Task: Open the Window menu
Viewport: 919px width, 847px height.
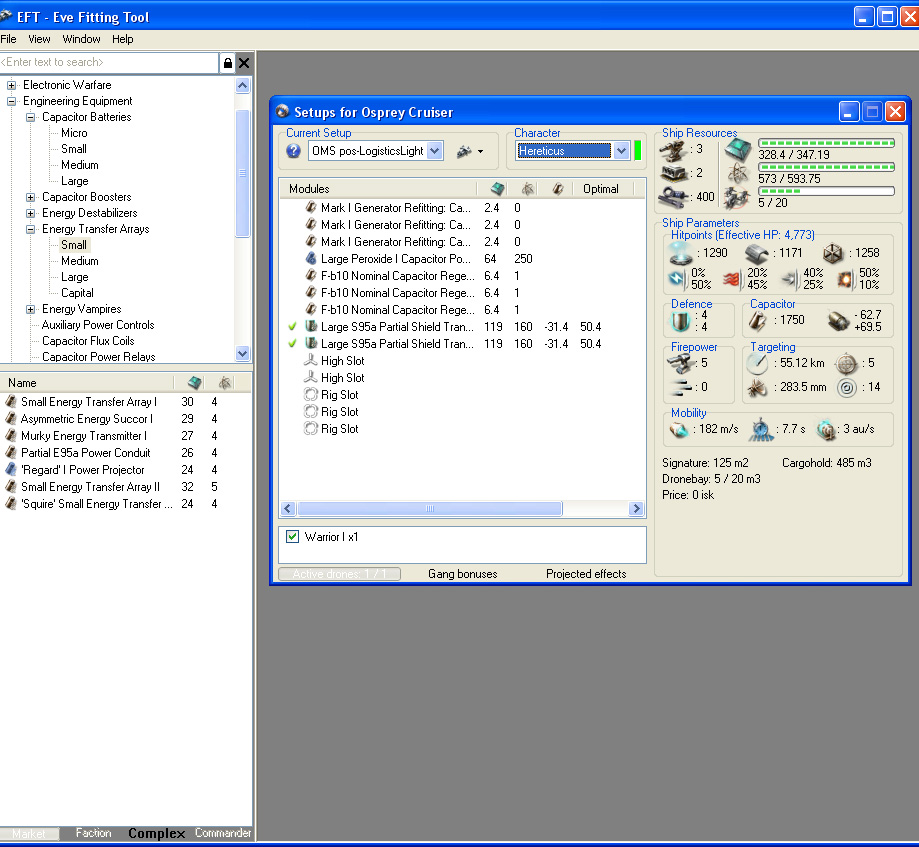Action: pos(81,39)
